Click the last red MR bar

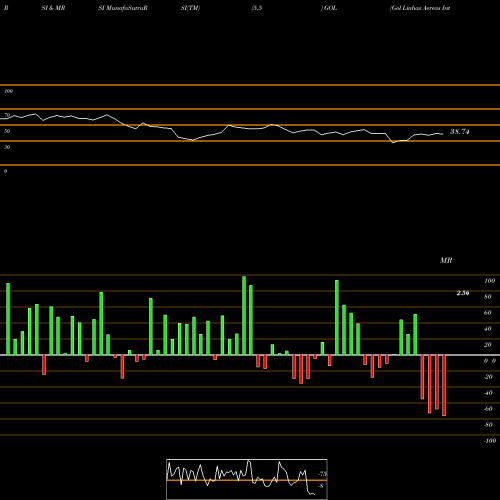pos(444,385)
